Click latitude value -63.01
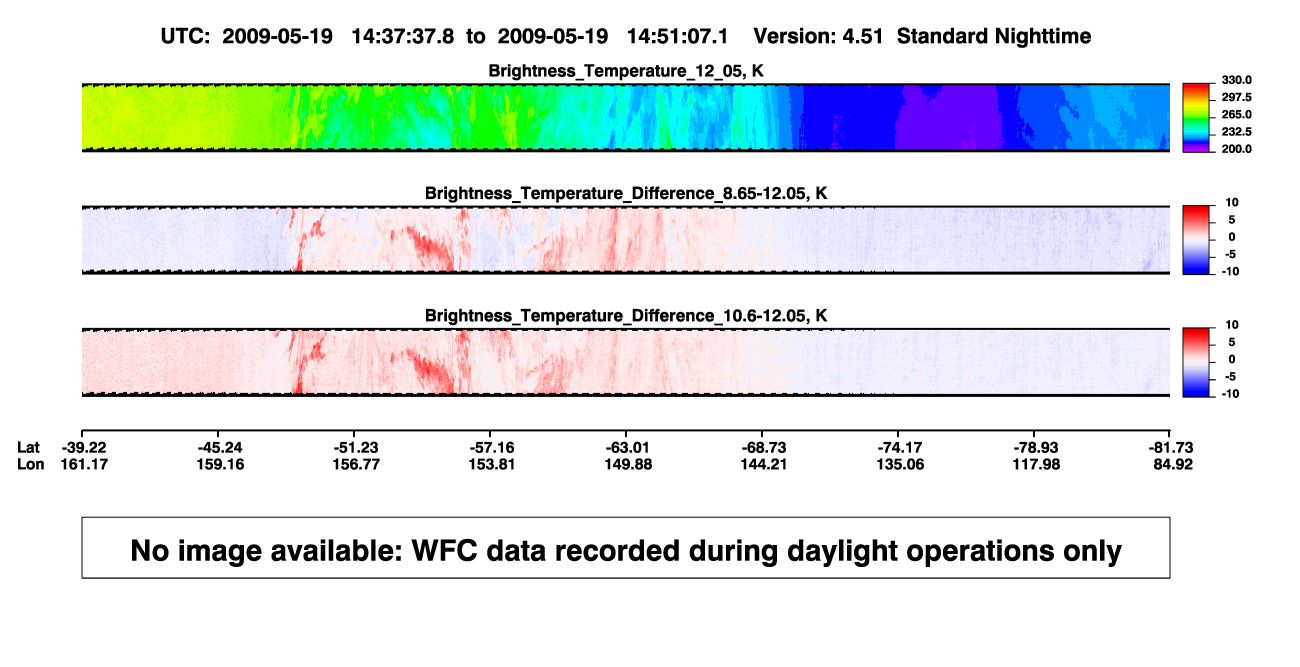The height and width of the screenshot is (667, 1300). 628,447
